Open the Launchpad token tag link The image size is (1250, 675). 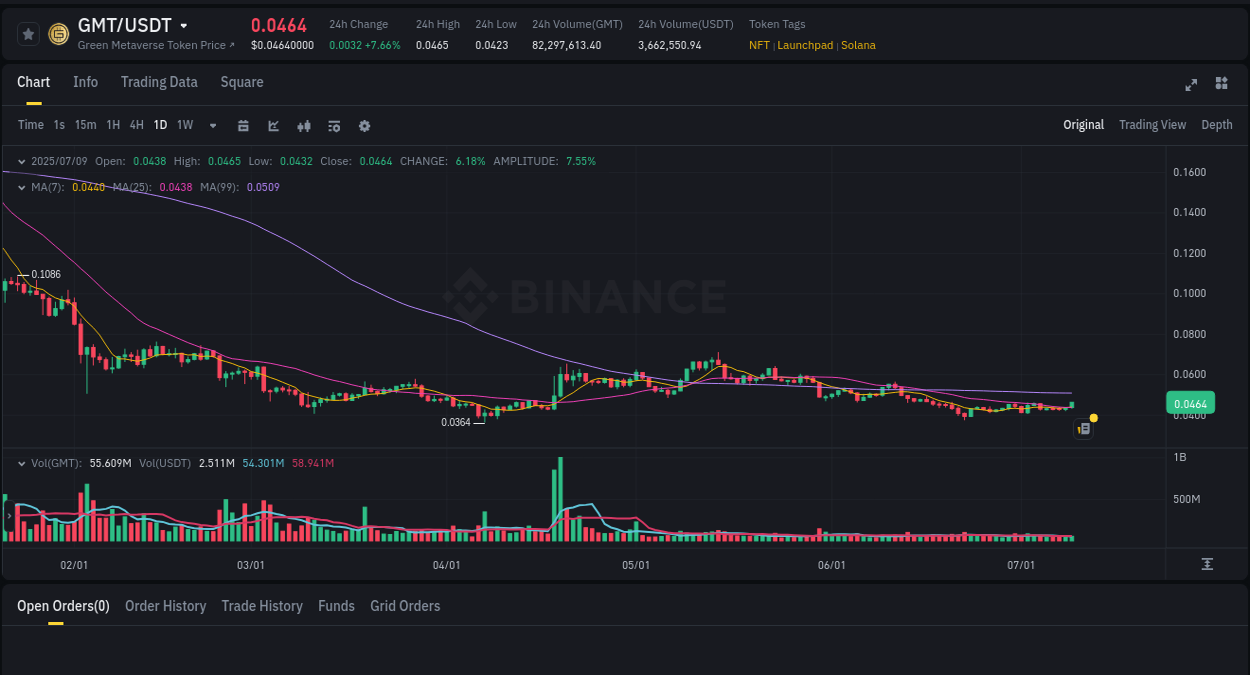tap(805, 45)
